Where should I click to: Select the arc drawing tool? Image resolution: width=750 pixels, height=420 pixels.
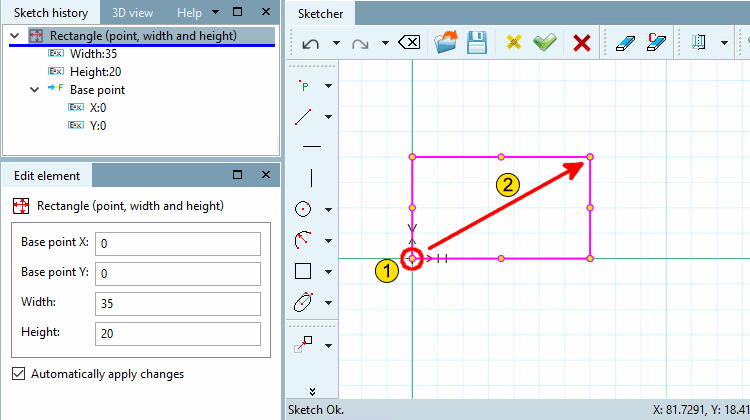303,240
